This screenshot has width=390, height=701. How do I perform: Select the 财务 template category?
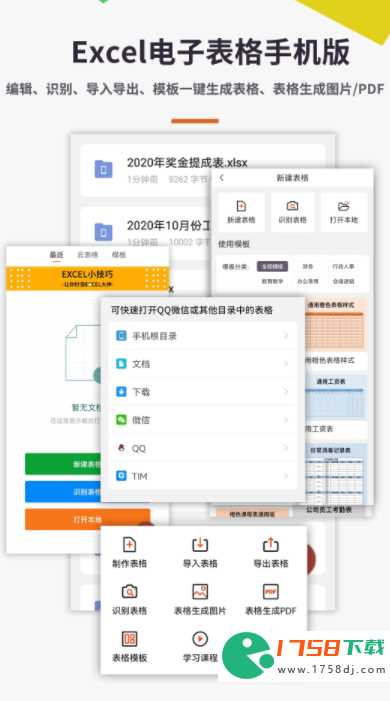click(x=308, y=266)
